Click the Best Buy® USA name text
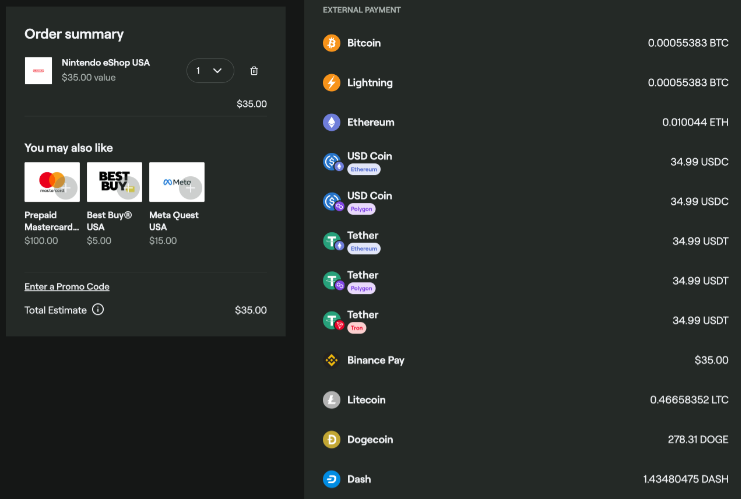741x499 pixels. [109, 221]
